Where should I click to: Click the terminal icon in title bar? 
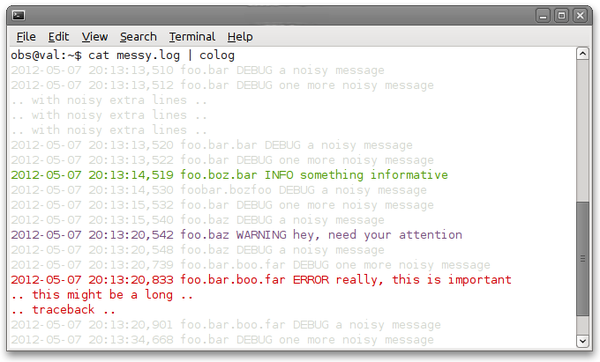pos(18,15)
